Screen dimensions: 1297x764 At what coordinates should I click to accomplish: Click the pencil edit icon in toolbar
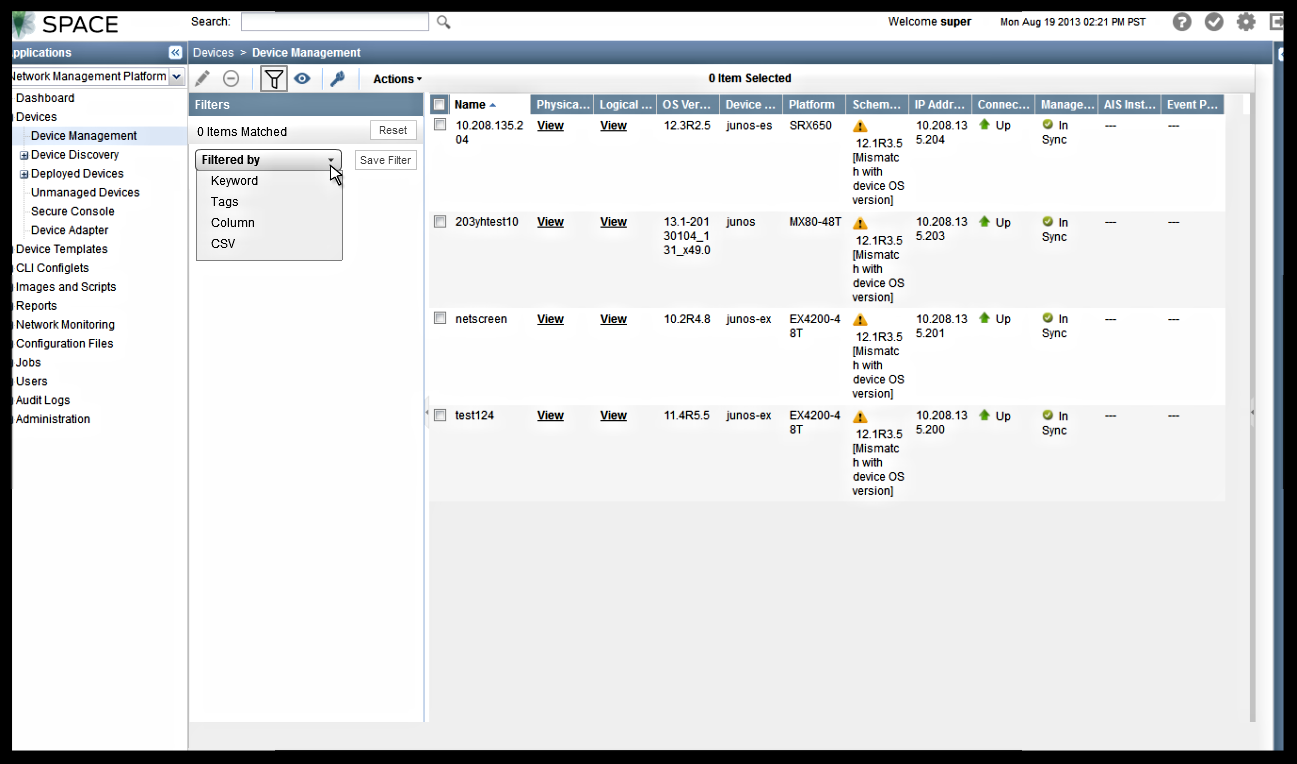pyautogui.click(x=202, y=78)
